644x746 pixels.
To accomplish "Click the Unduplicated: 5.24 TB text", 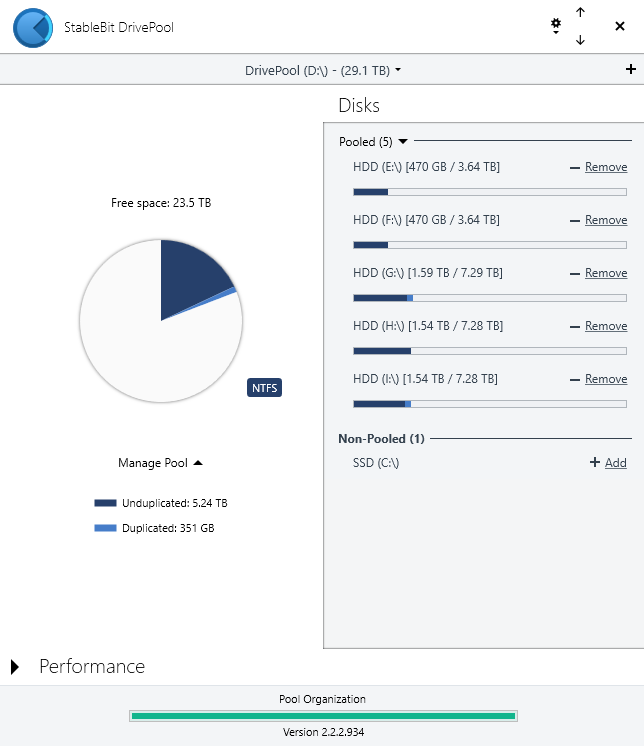I will [x=175, y=503].
